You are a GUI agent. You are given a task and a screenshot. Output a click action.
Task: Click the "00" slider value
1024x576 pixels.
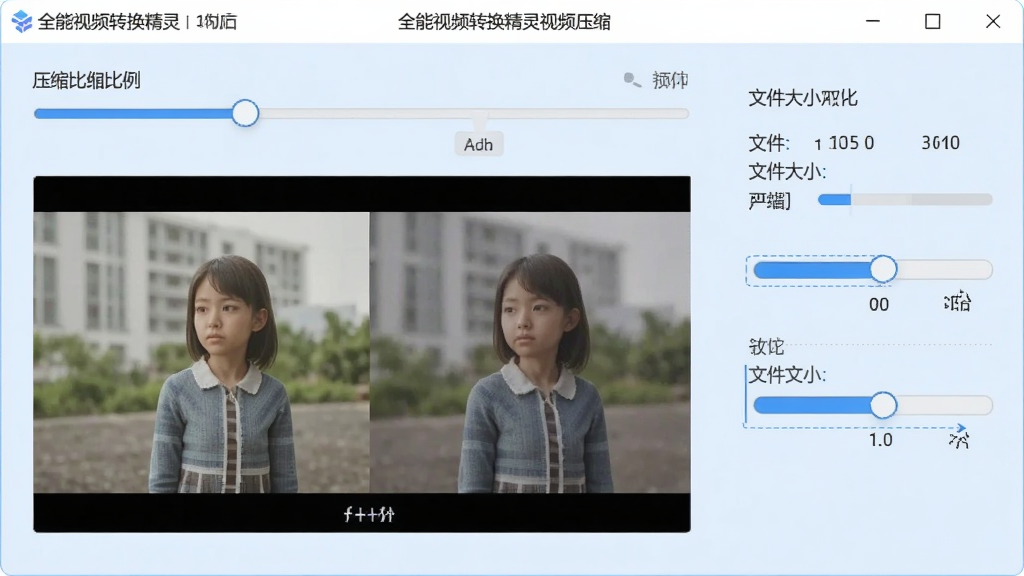[x=878, y=304]
